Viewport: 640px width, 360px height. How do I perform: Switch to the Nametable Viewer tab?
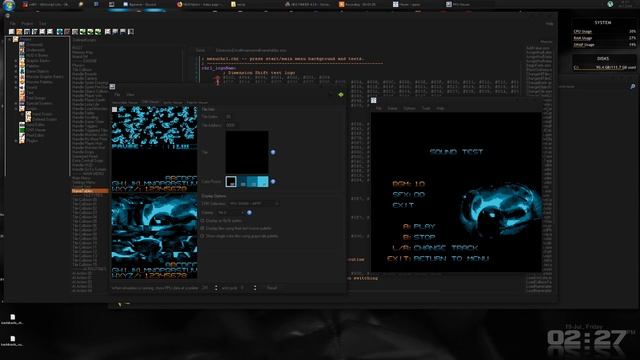pyautogui.click(x=125, y=102)
